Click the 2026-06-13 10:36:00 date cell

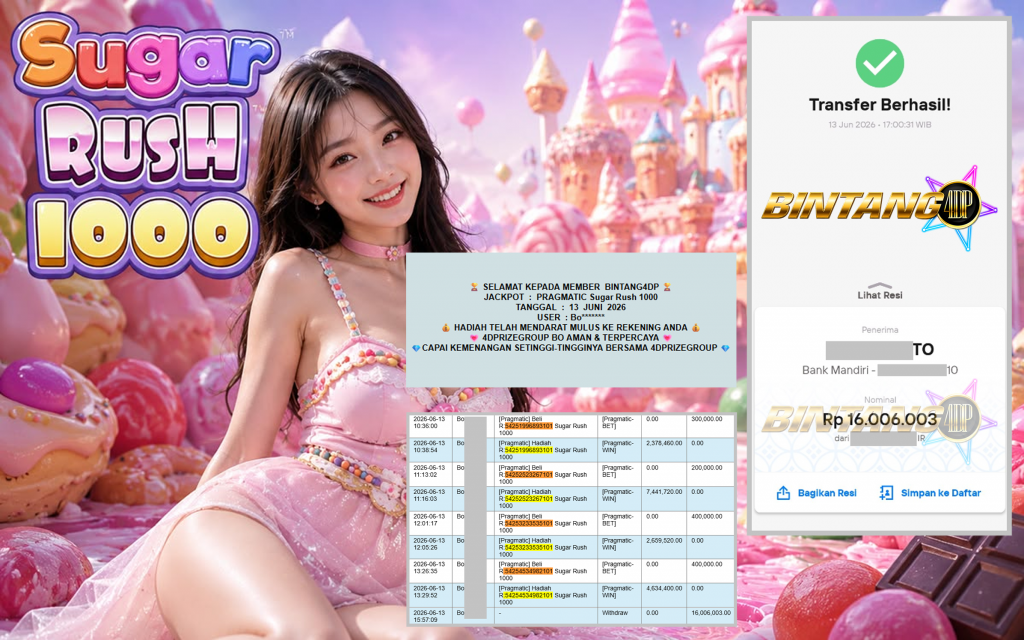click(431, 424)
